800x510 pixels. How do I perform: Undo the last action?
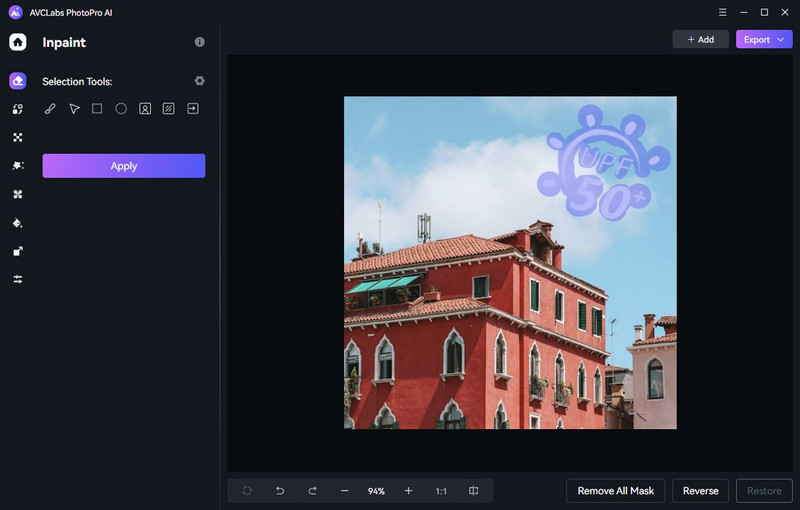tap(280, 491)
